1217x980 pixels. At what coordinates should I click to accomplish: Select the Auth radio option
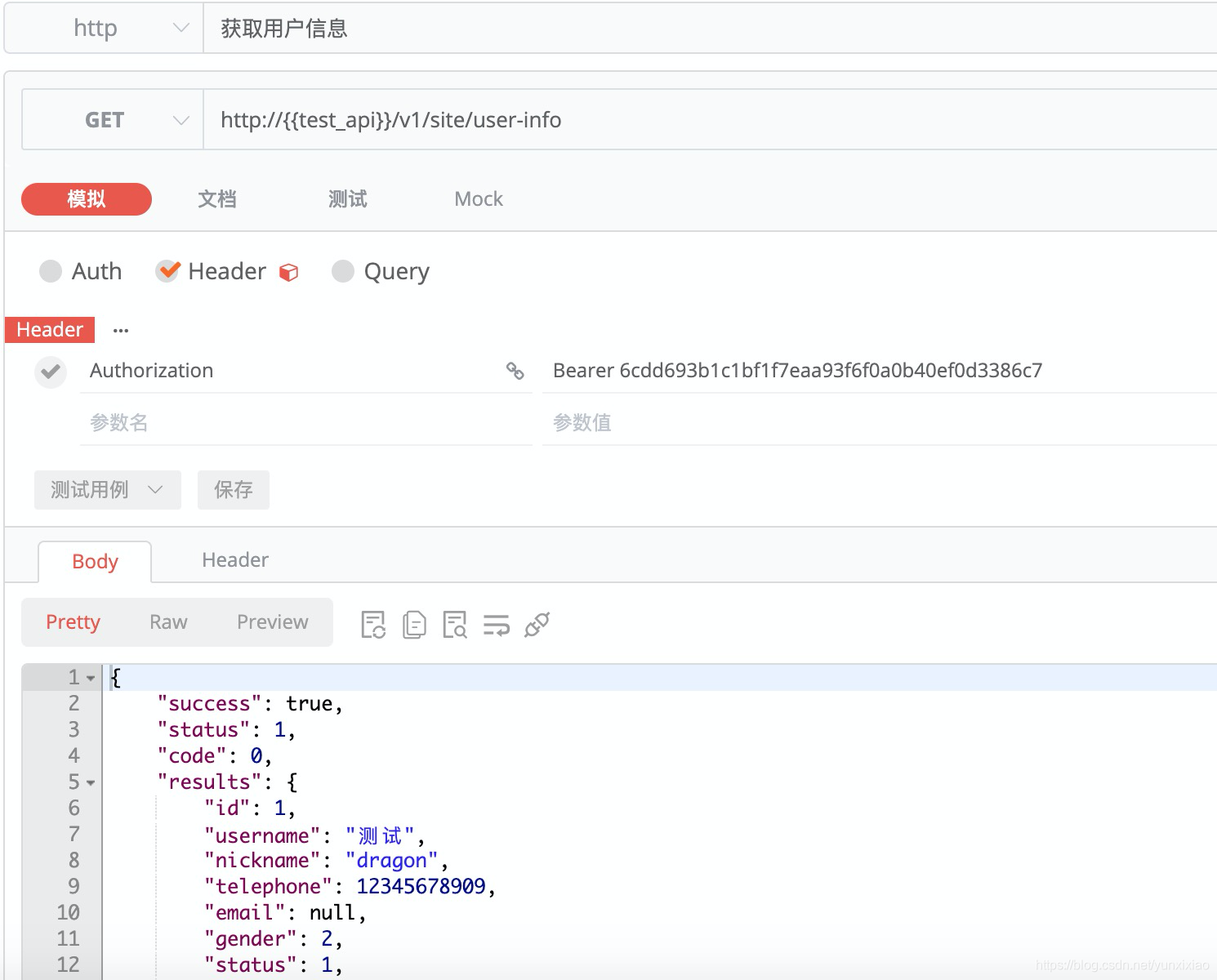click(x=51, y=271)
